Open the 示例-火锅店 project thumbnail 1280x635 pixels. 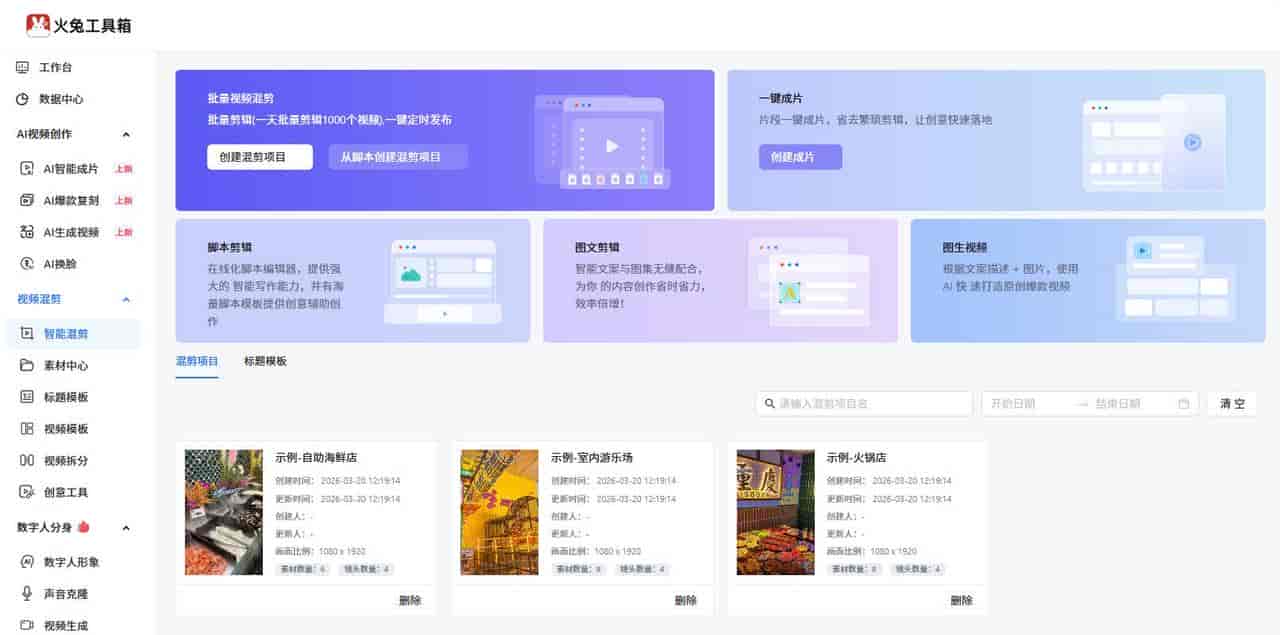[775, 511]
